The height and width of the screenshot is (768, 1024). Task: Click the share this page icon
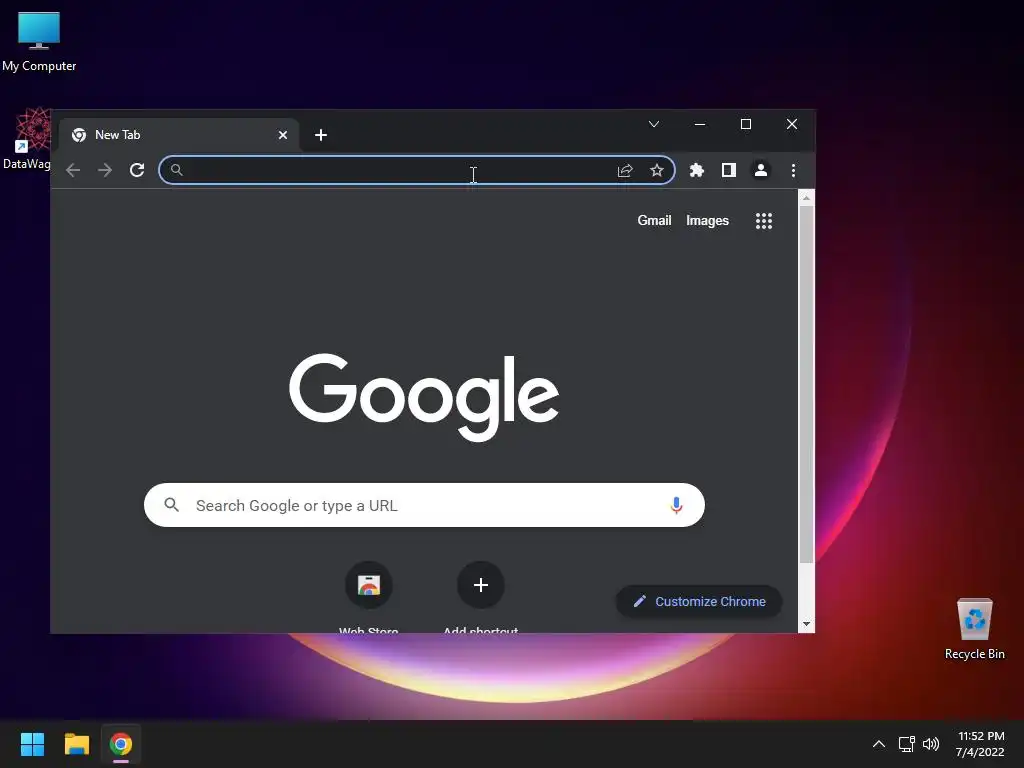click(x=625, y=170)
